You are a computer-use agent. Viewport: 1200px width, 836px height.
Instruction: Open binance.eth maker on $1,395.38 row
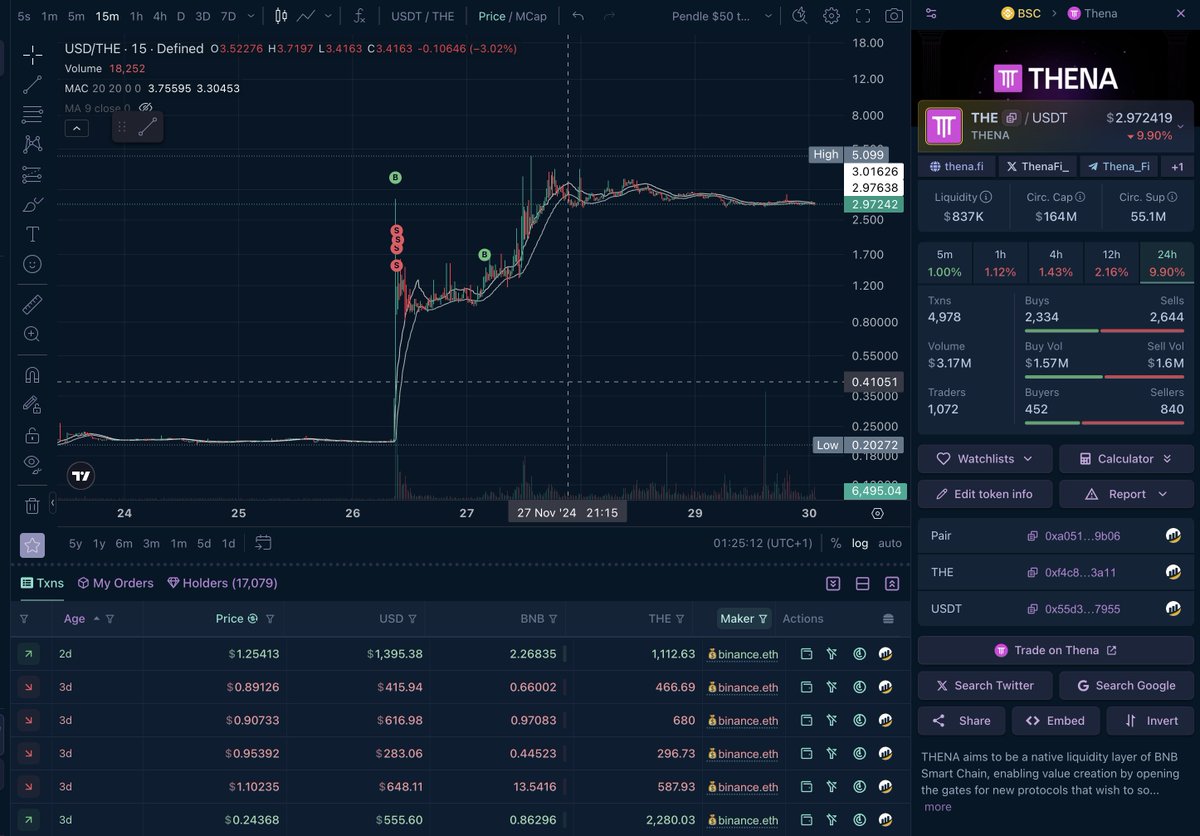pos(742,654)
